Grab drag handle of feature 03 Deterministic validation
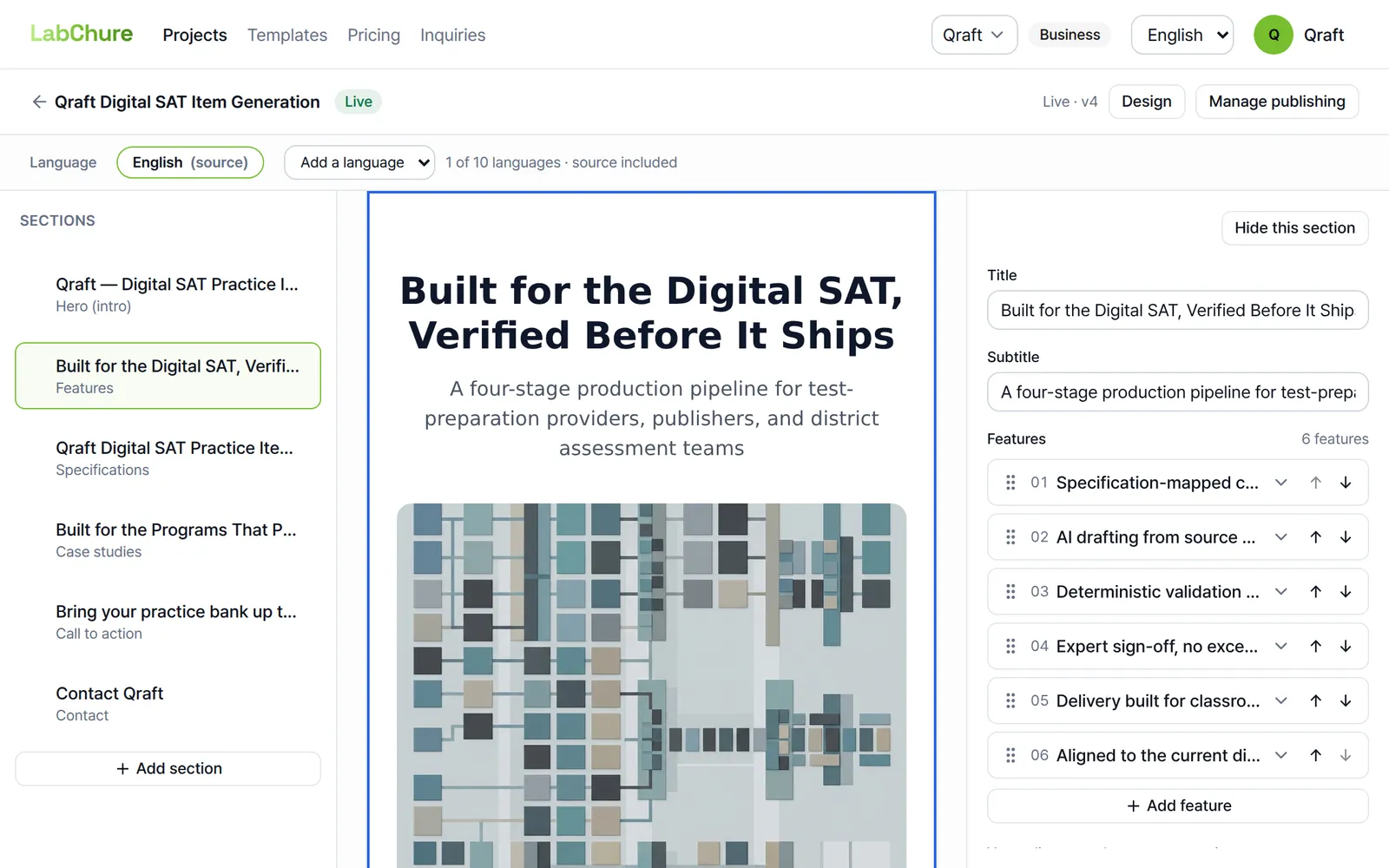Viewport: 1389px width, 868px height. (1010, 592)
